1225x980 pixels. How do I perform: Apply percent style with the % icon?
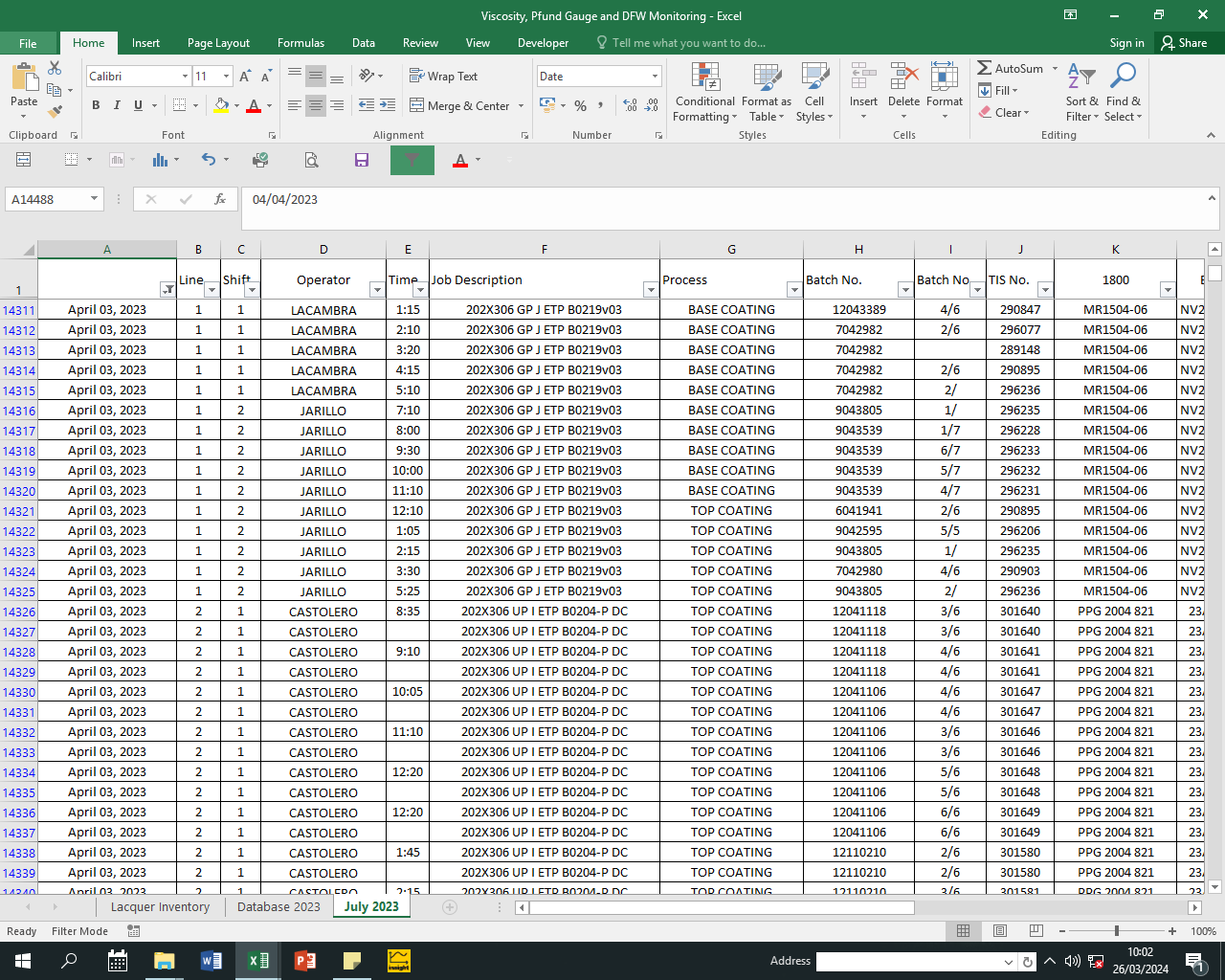click(580, 105)
